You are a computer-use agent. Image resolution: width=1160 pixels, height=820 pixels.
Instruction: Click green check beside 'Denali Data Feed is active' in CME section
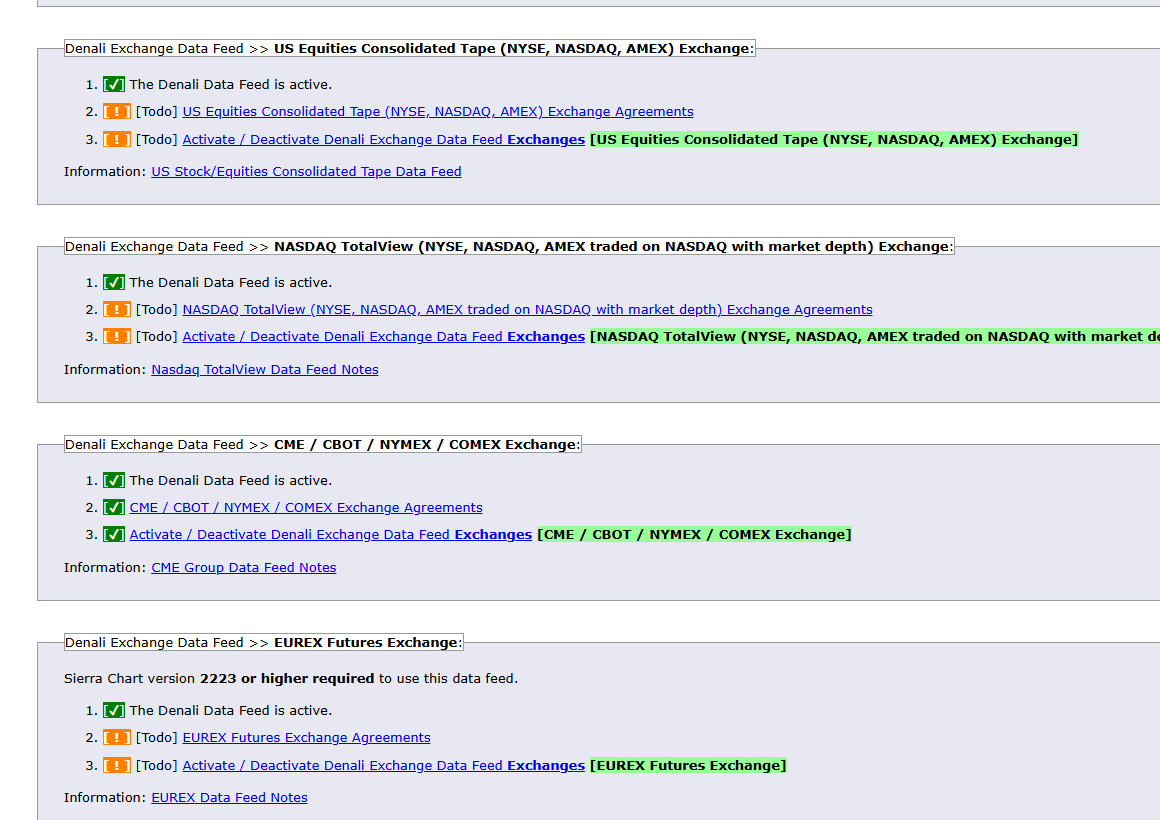pyautogui.click(x=114, y=480)
